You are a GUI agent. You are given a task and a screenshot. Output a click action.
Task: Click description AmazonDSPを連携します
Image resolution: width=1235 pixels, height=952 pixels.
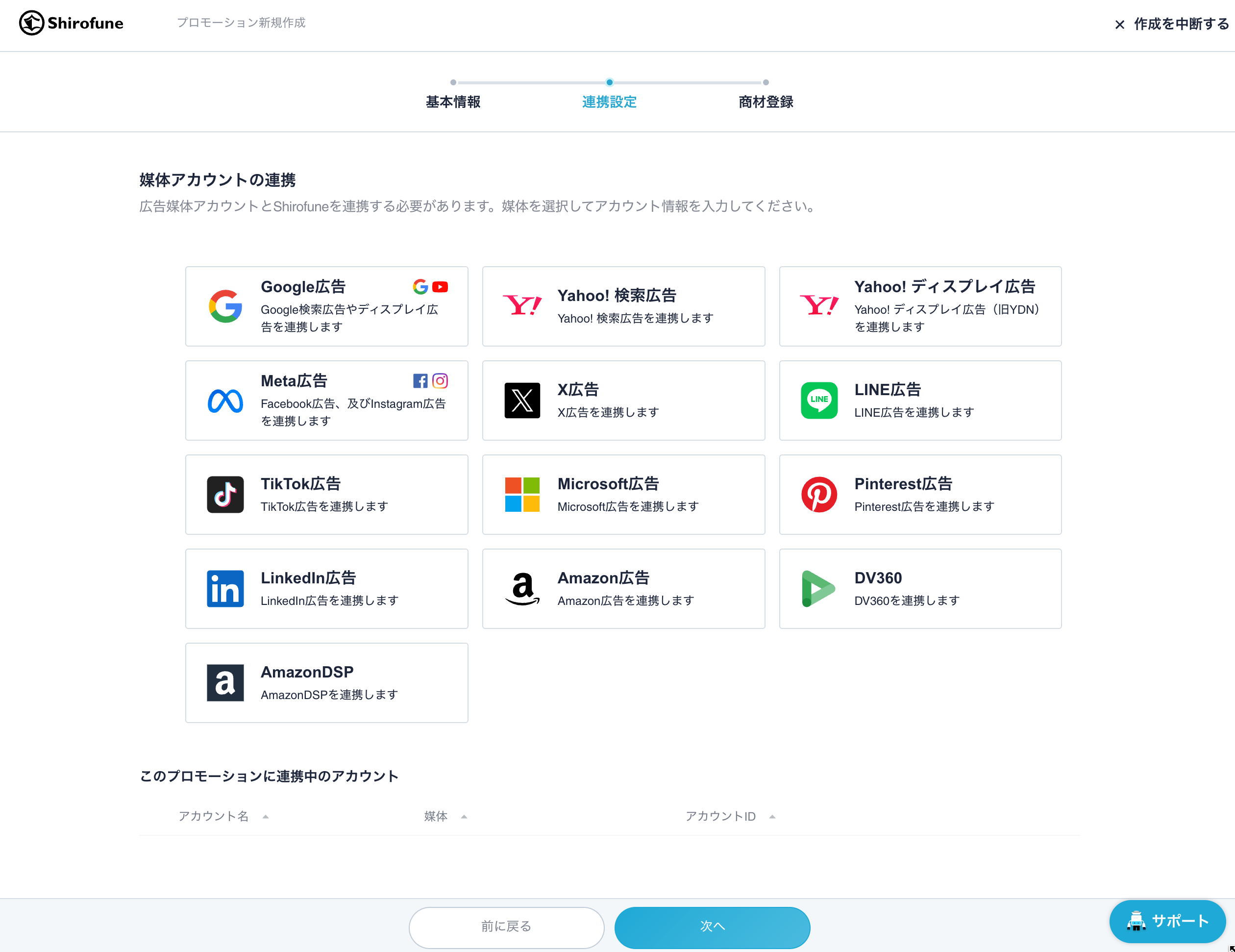pos(329,695)
